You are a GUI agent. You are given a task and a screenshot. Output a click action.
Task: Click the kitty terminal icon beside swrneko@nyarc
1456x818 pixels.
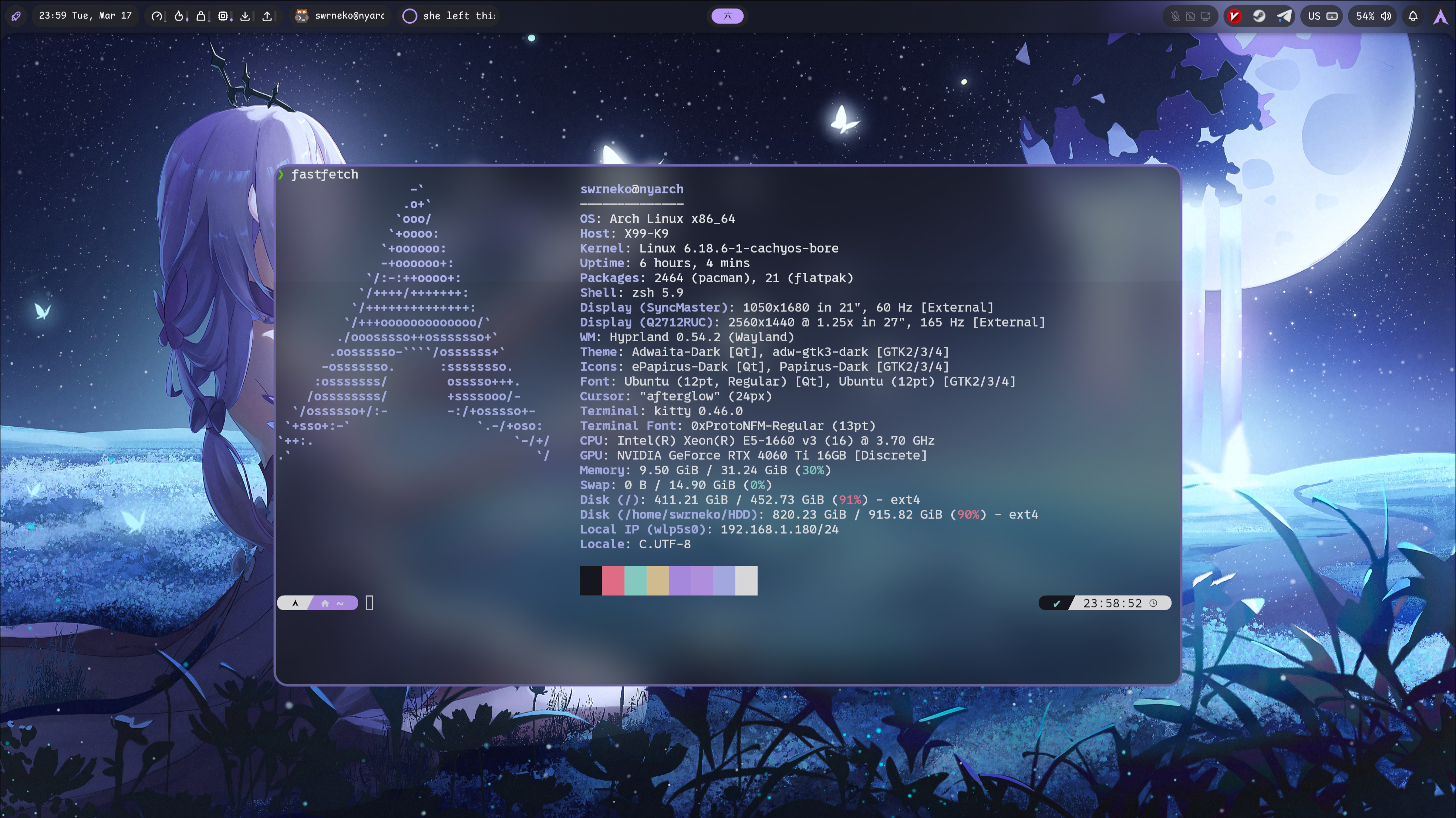[x=302, y=16]
